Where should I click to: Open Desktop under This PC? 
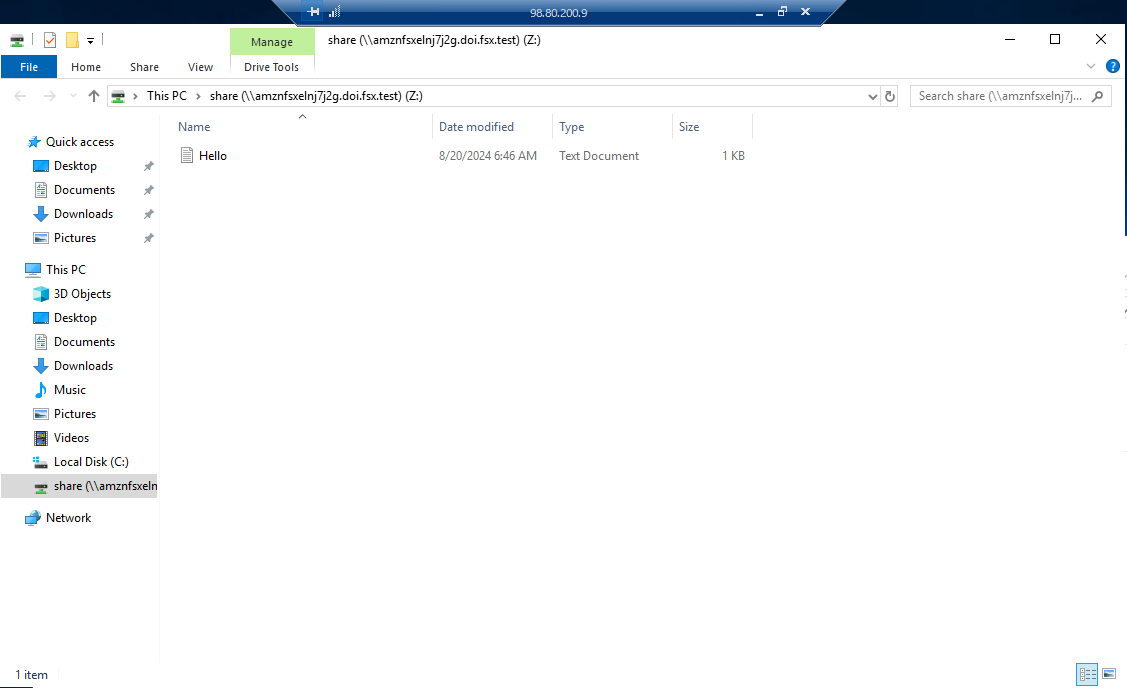tap(75, 318)
